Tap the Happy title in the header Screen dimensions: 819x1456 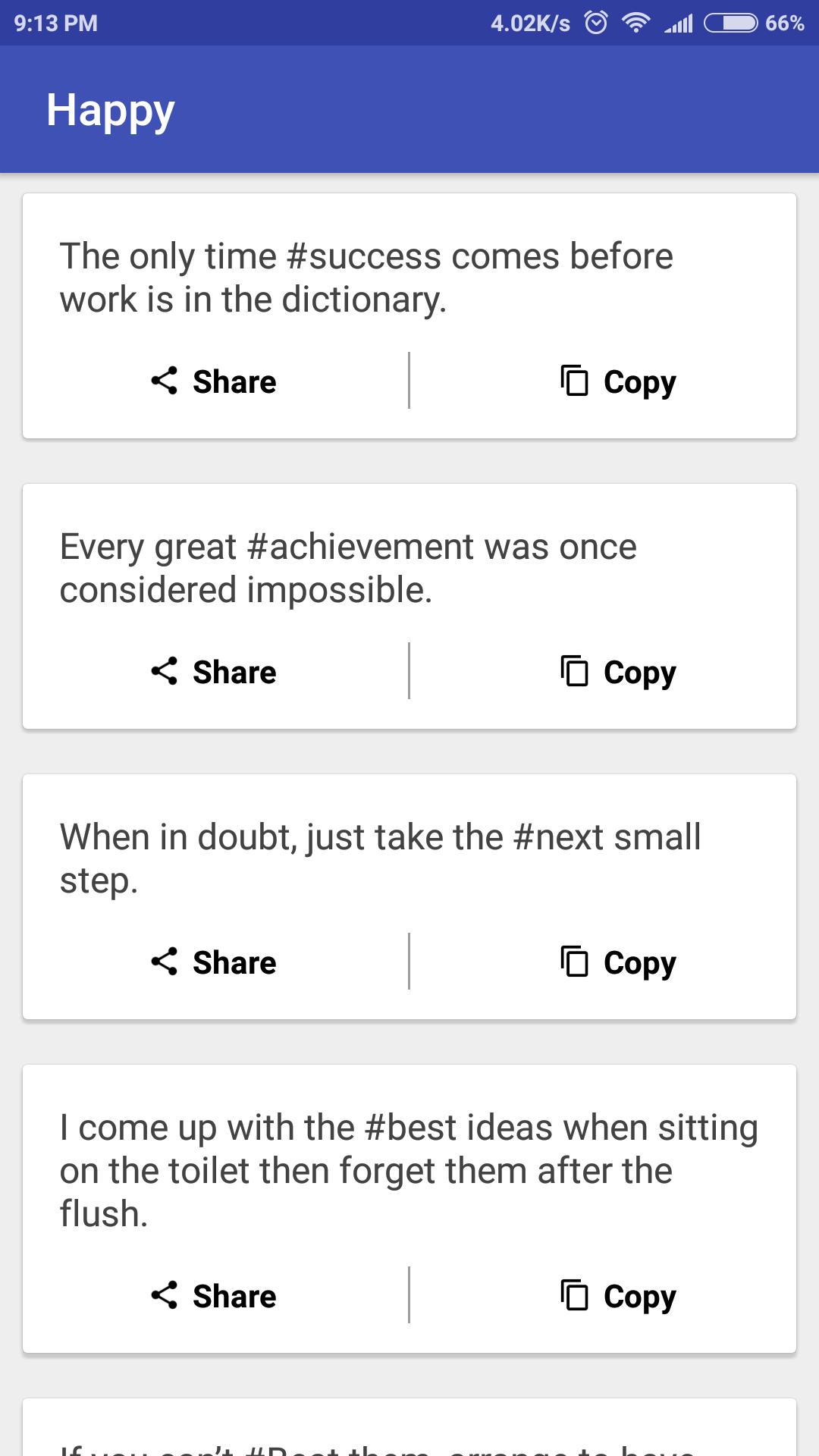pyautogui.click(x=111, y=110)
